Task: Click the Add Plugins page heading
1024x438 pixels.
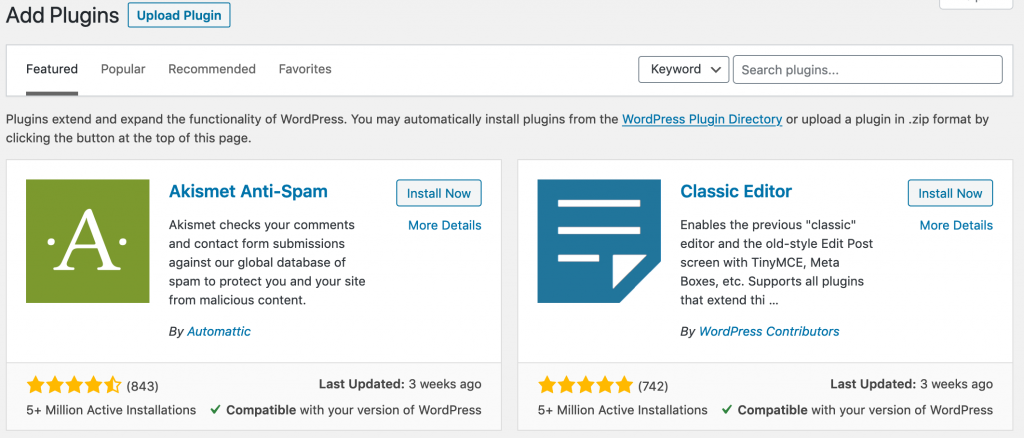Action: (62, 16)
